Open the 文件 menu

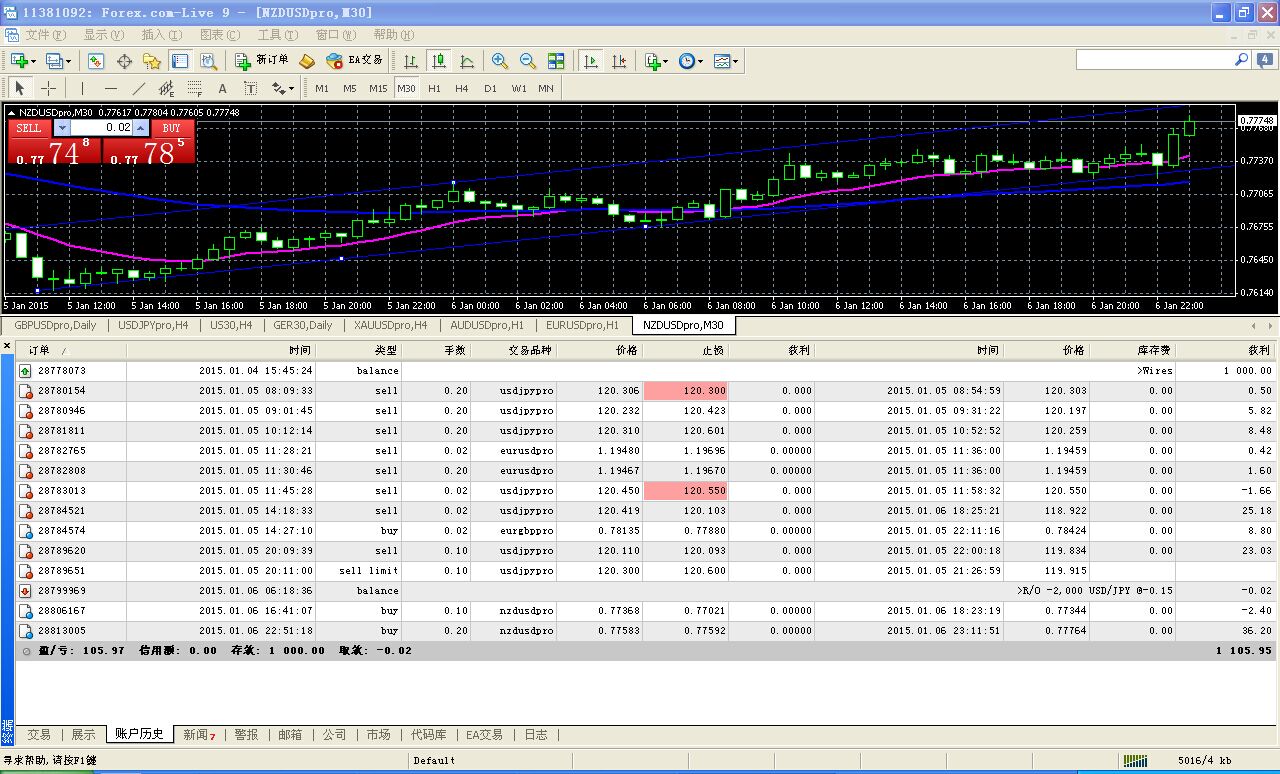pos(44,35)
